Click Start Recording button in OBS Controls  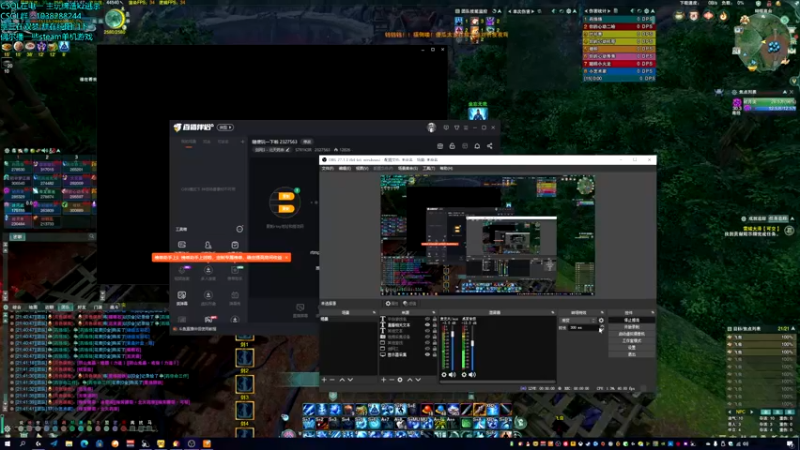[x=632, y=327]
